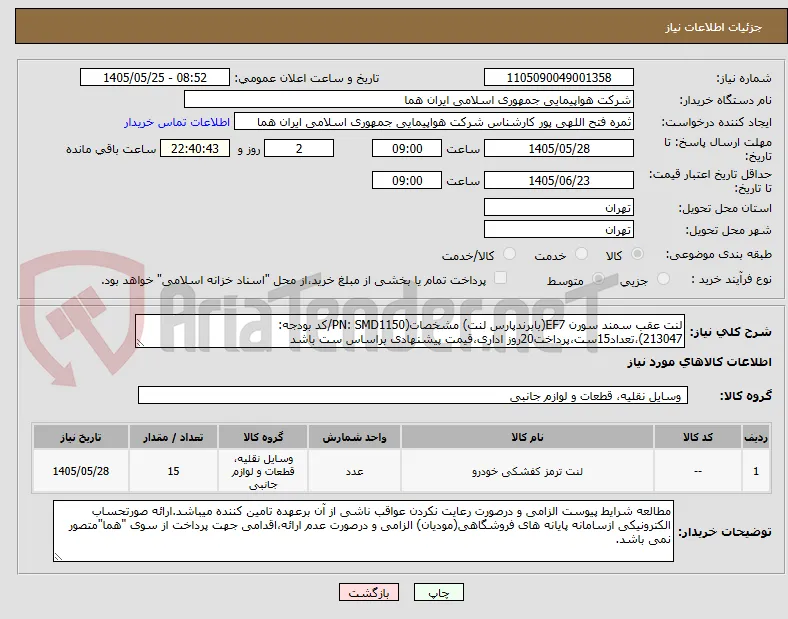Screen dimensions: 788x619
Task: Toggle the Islamic treasury payment checkbox
Action: coord(501,278)
